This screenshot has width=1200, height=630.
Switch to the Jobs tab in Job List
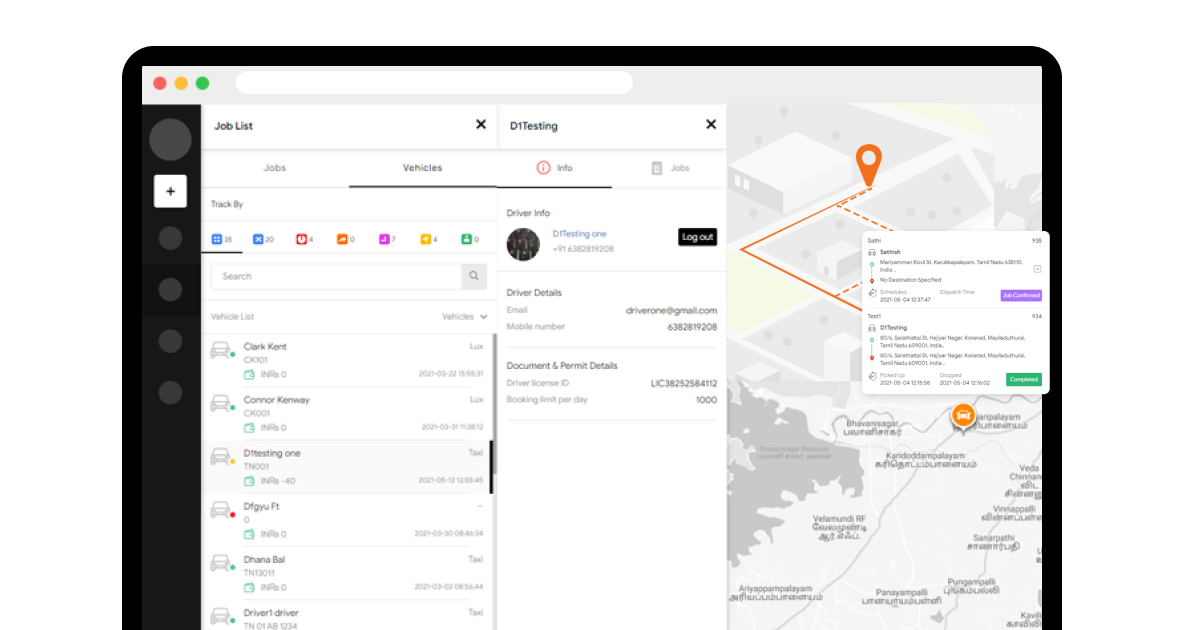click(x=275, y=168)
